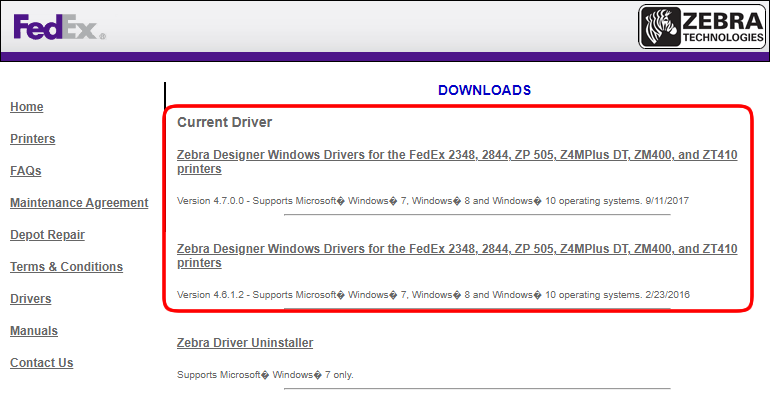Click the 'Windows 7 only' support note
Image resolution: width=770 pixels, height=400 pixels.
[265, 375]
